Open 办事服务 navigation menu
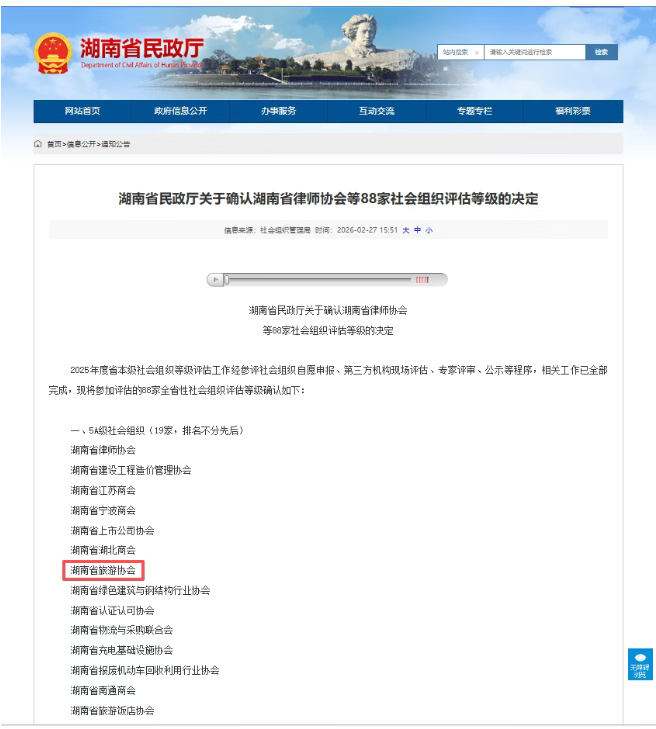Image resolution: width=656 pixels, height=729 pixels. (x=278, y=111)
